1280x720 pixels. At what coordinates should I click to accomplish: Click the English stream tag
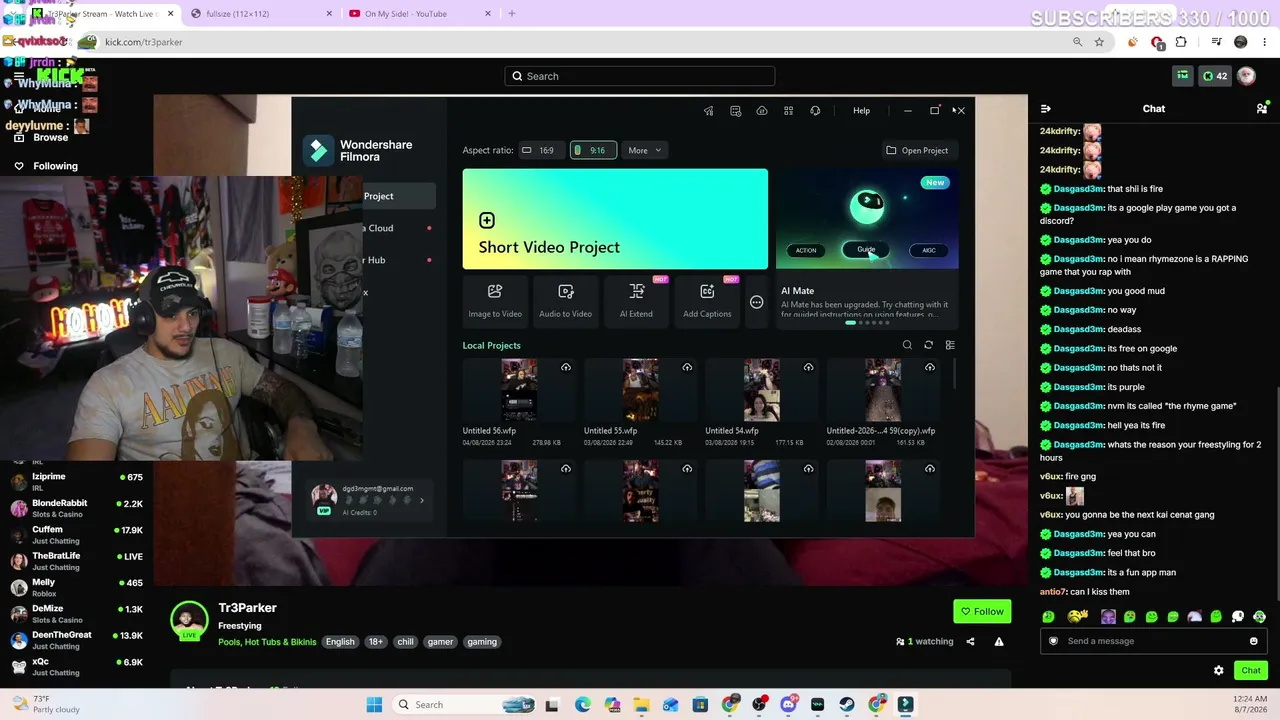(340, 642)
